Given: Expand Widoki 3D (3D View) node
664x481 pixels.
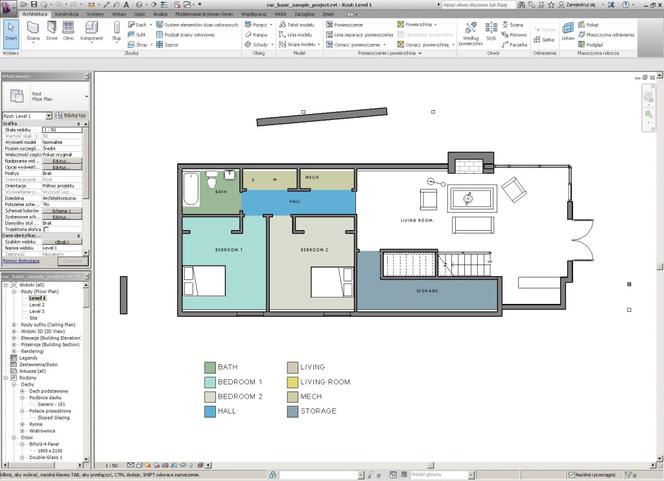Looking at the screenshot, I should (x=14, y=332).
